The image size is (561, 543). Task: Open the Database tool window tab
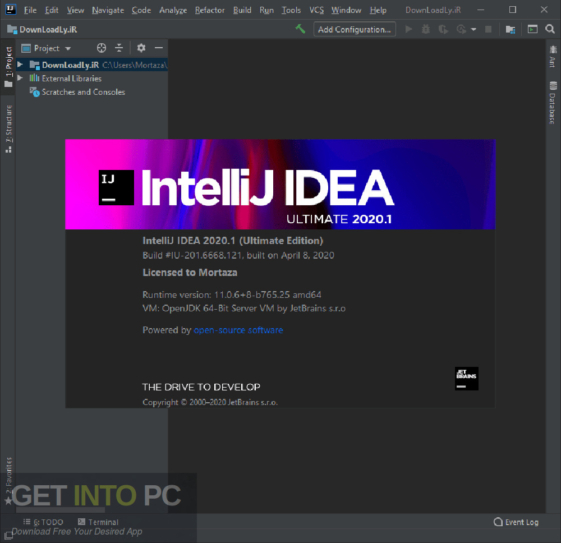coord(553,103)
